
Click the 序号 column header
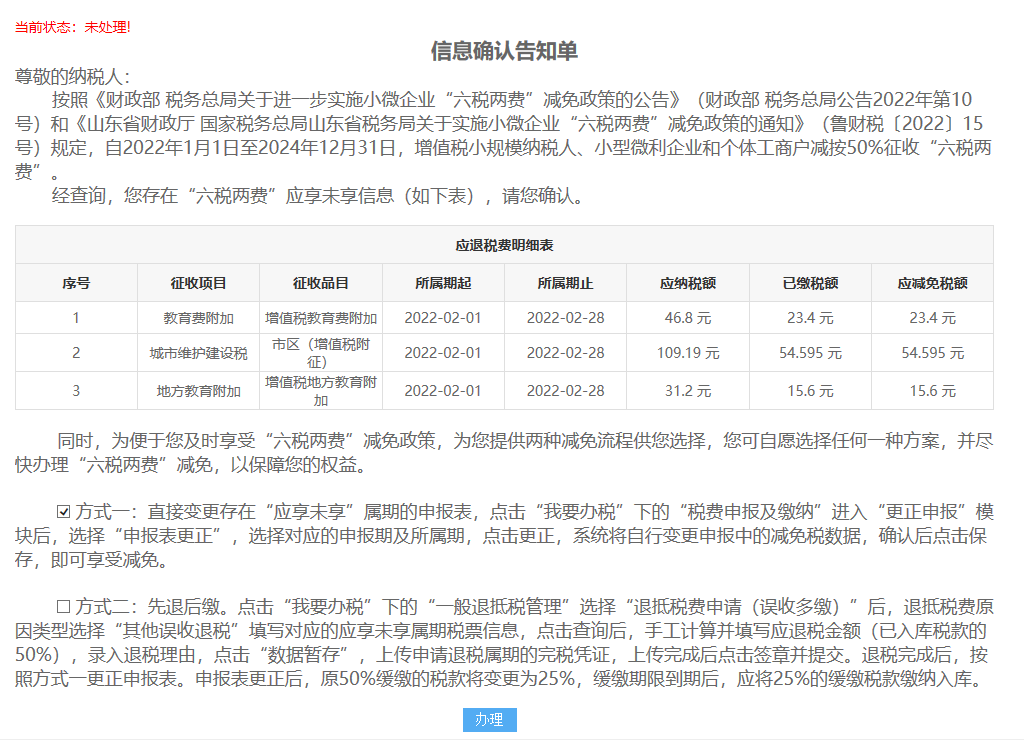[x=76, y=283]
